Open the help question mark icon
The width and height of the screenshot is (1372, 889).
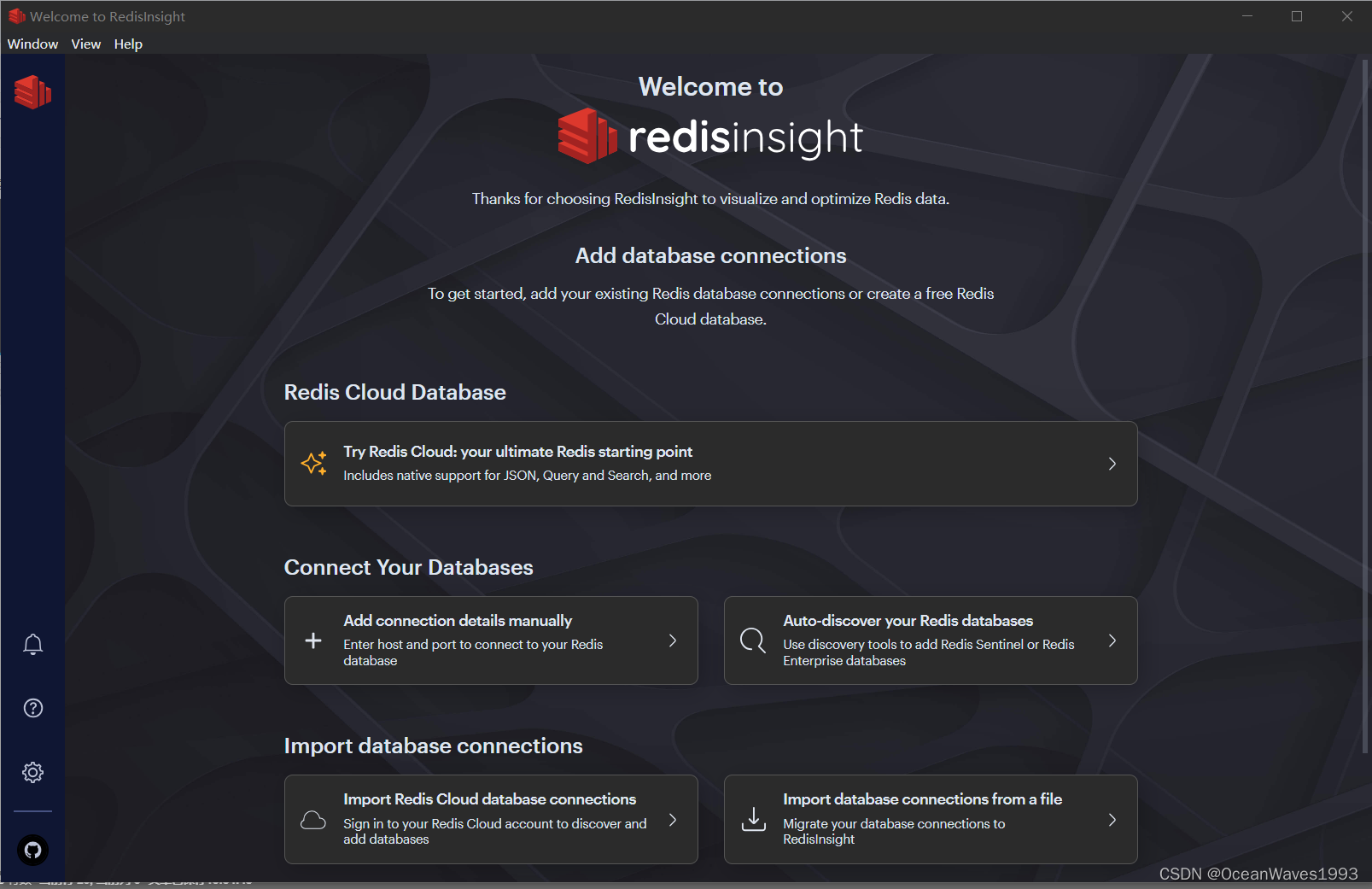[32, 708]
